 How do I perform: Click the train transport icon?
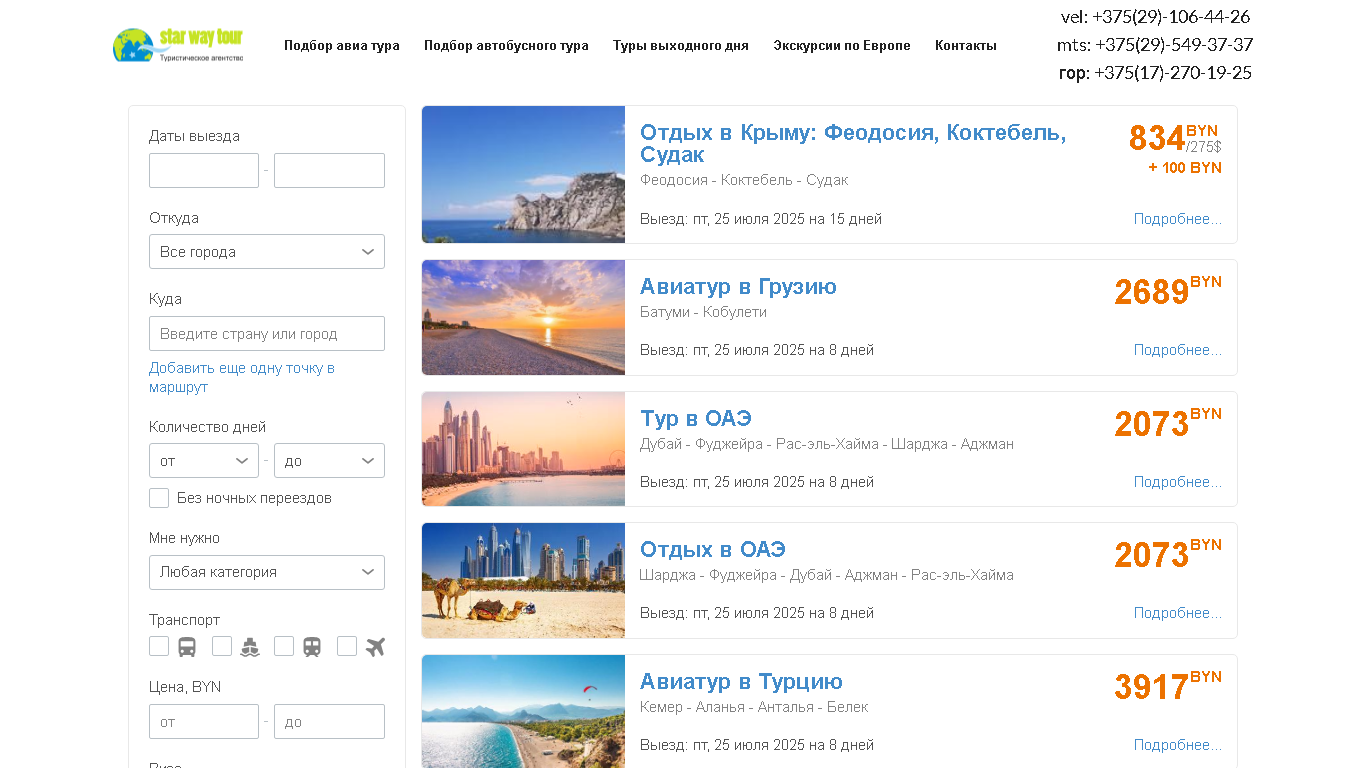(312, 647)
